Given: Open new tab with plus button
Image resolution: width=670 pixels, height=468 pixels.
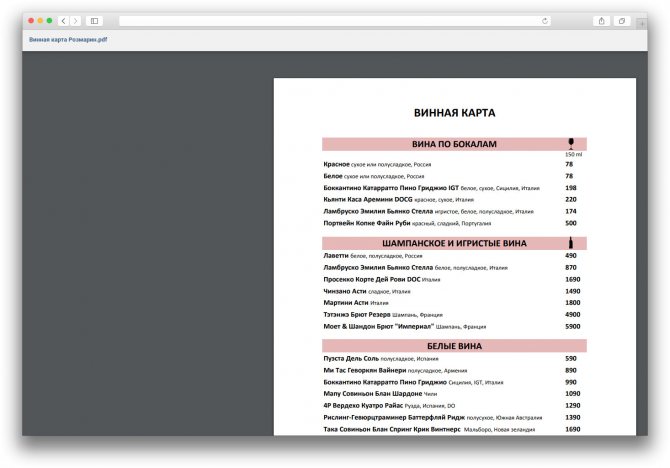Looking at the screenshot, I should [642, 24].
